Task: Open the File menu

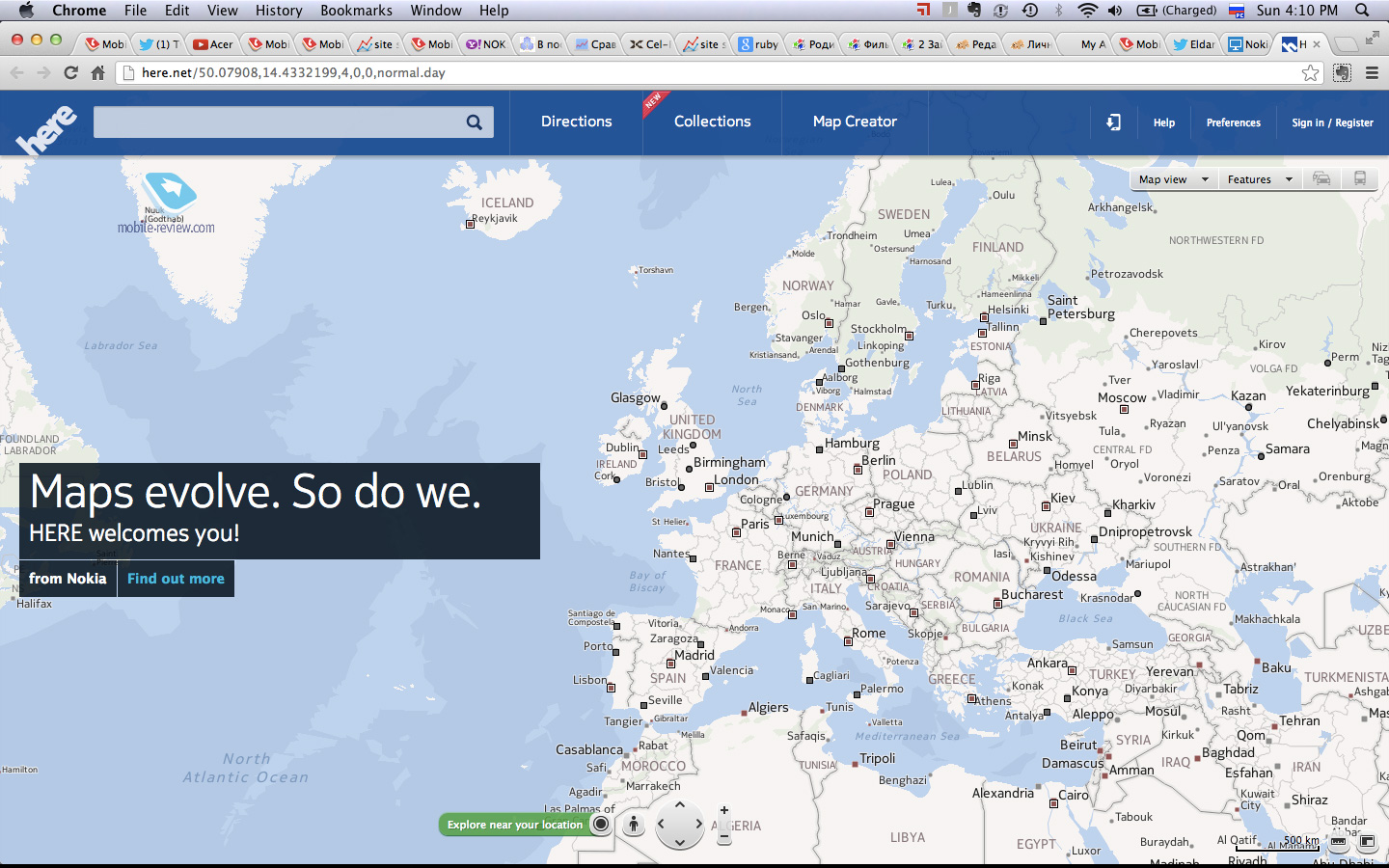Action: (136, 11)
